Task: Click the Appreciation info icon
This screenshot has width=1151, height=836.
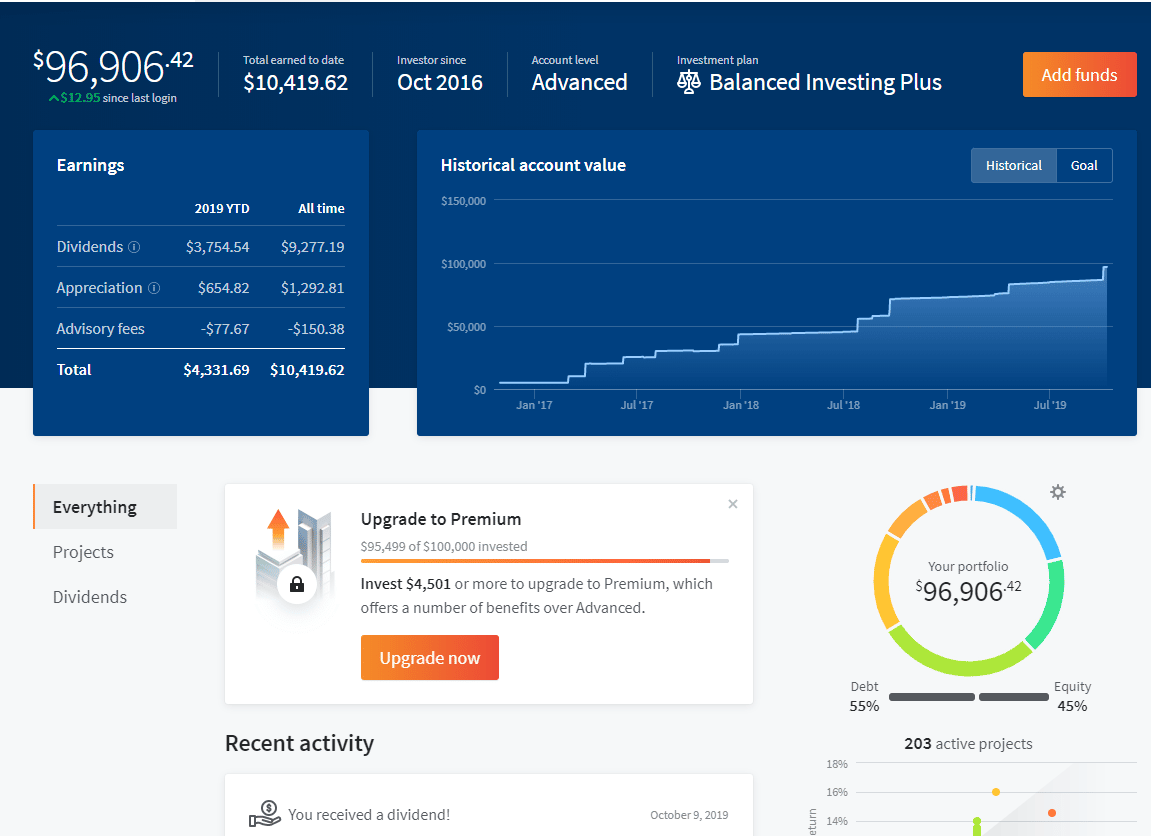Action: click(154, 288)
